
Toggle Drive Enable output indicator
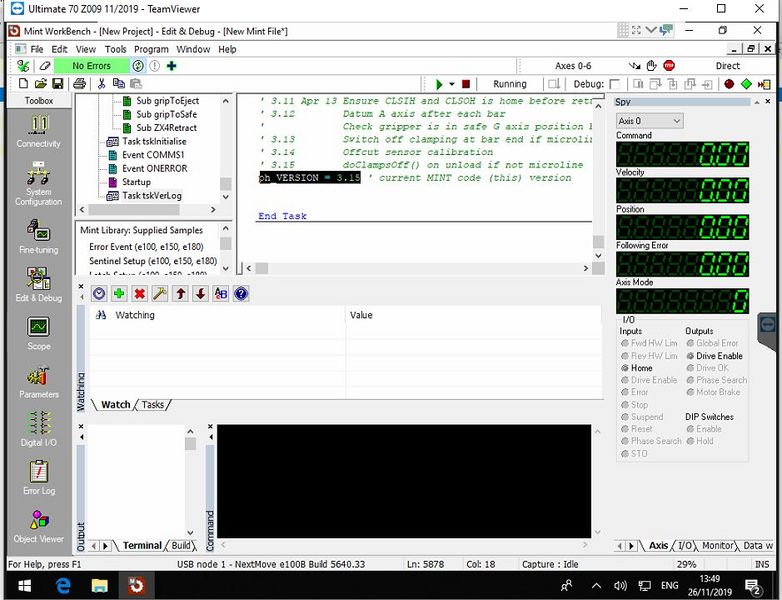(x=690, y=356)
